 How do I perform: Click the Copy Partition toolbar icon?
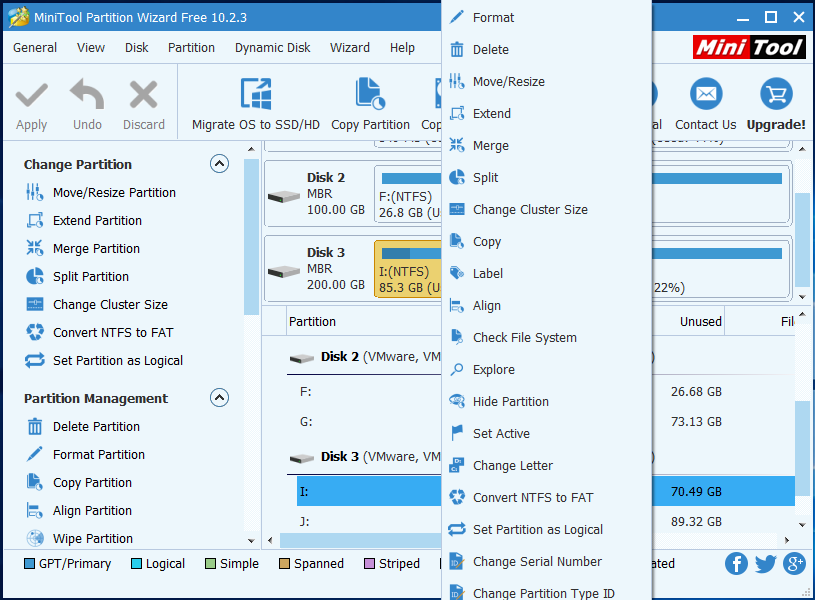(370, 94)
